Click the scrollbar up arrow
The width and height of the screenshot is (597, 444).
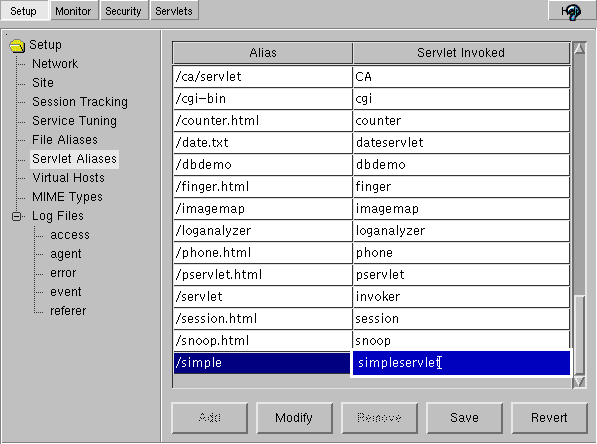[579, 48]
